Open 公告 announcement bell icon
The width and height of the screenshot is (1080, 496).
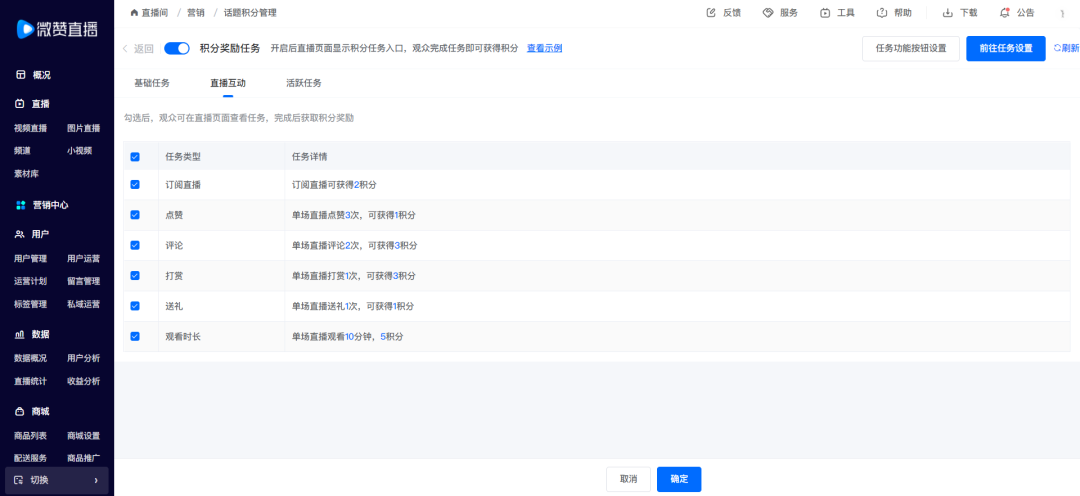pos(1004,13)
